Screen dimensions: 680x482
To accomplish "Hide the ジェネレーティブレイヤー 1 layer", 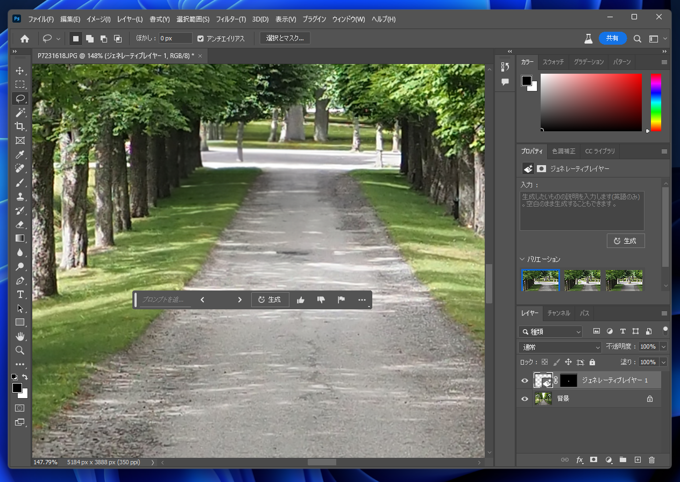I will [525, 380].
